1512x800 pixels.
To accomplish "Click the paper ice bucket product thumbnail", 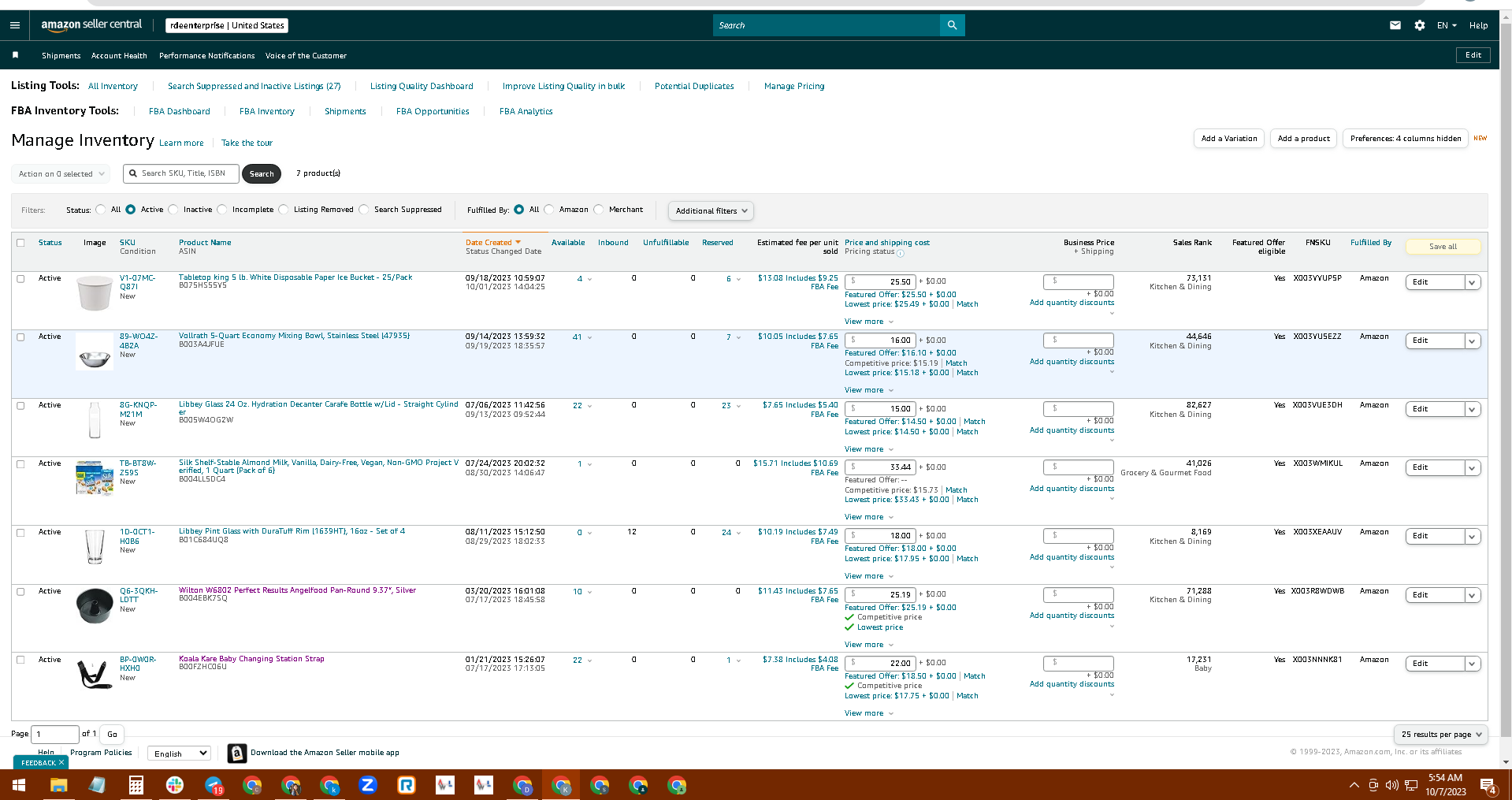I will pyautogui.click(x=95, y=292).
